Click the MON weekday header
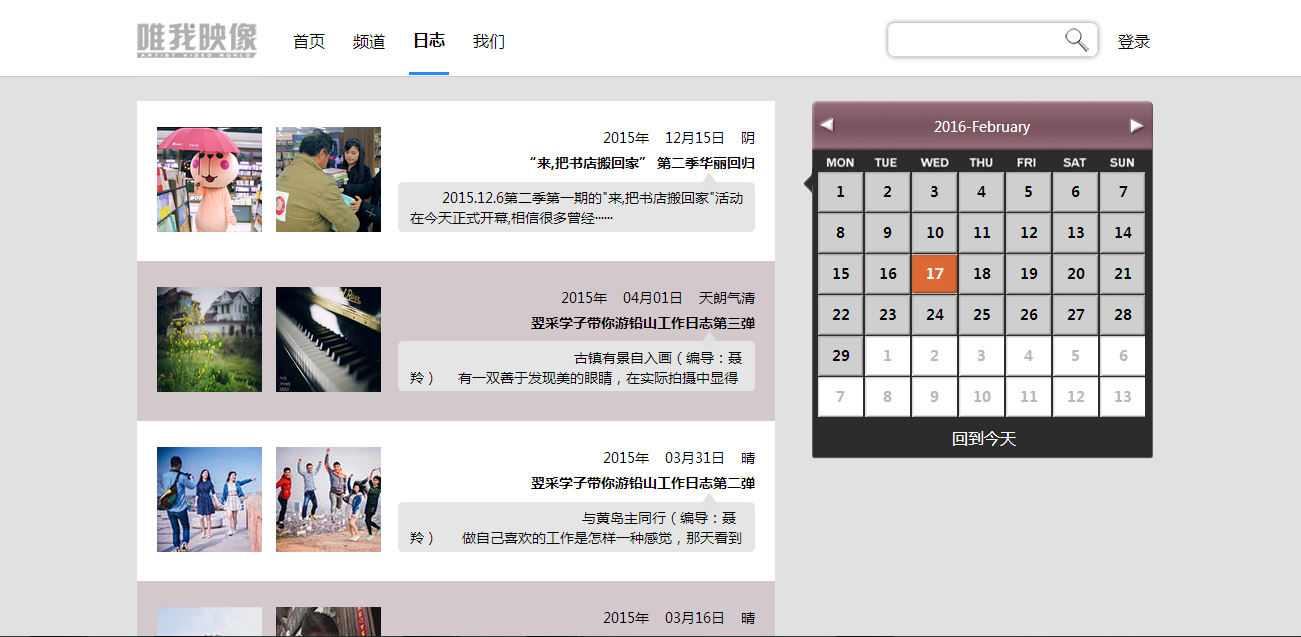Viewport: 1301px width, 637px height. pos(841,162)
